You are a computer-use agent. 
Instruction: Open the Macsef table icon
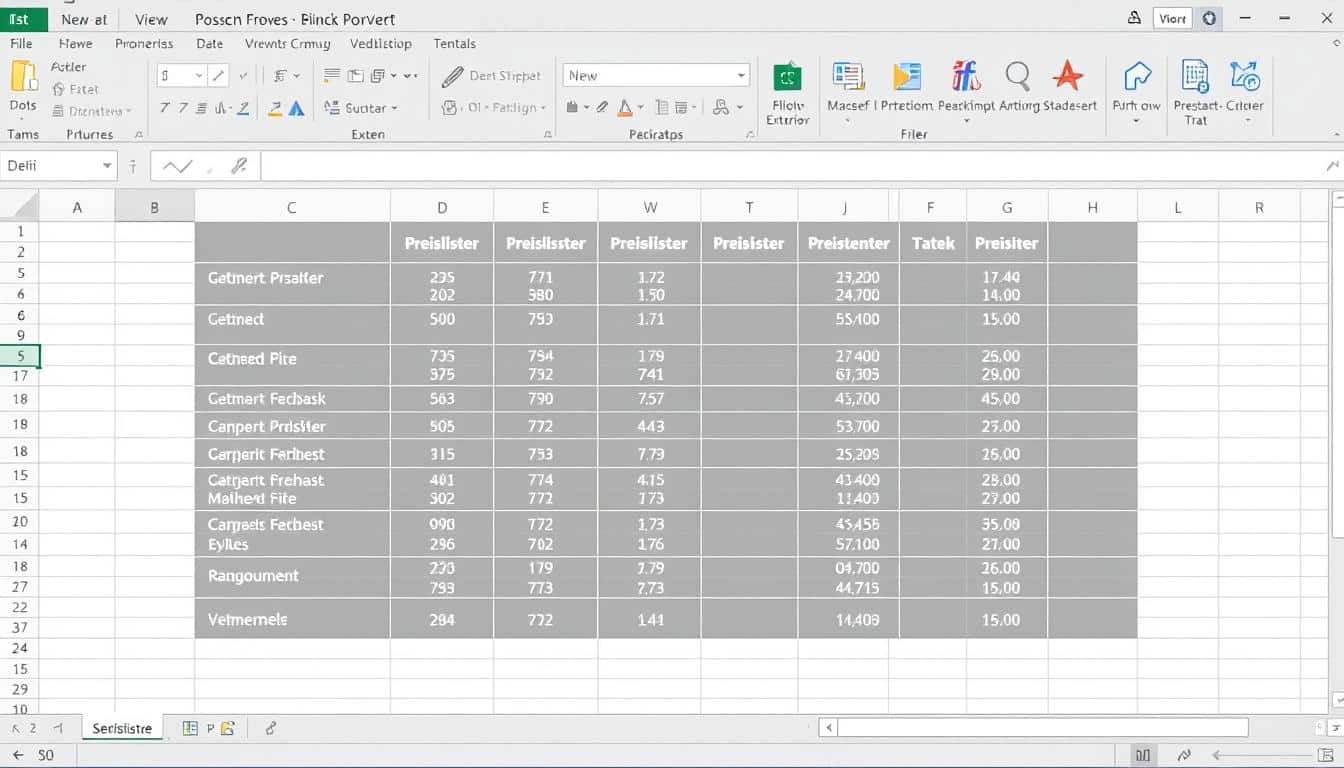coord(848,77)
